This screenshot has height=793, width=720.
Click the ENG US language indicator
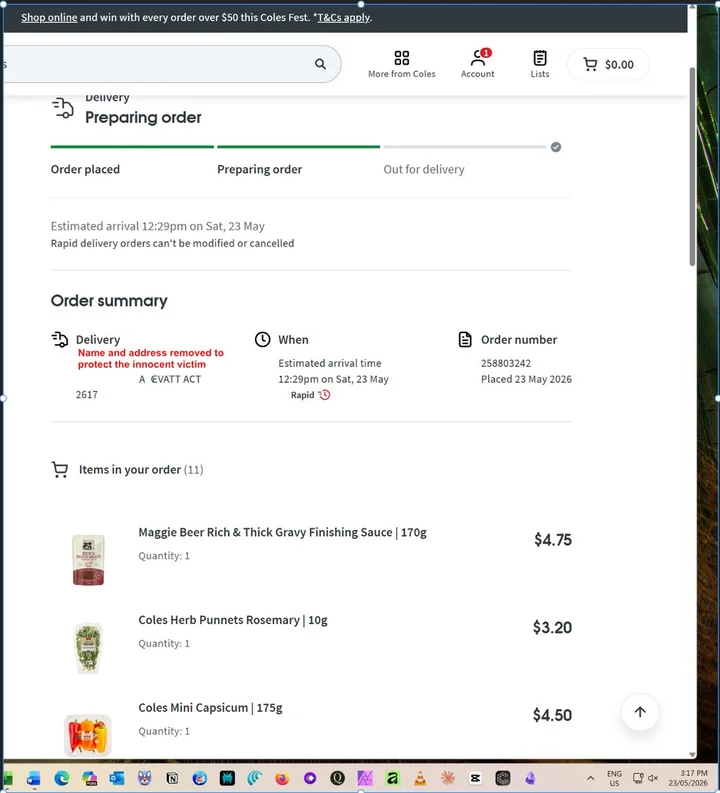[x=614, y=778]
